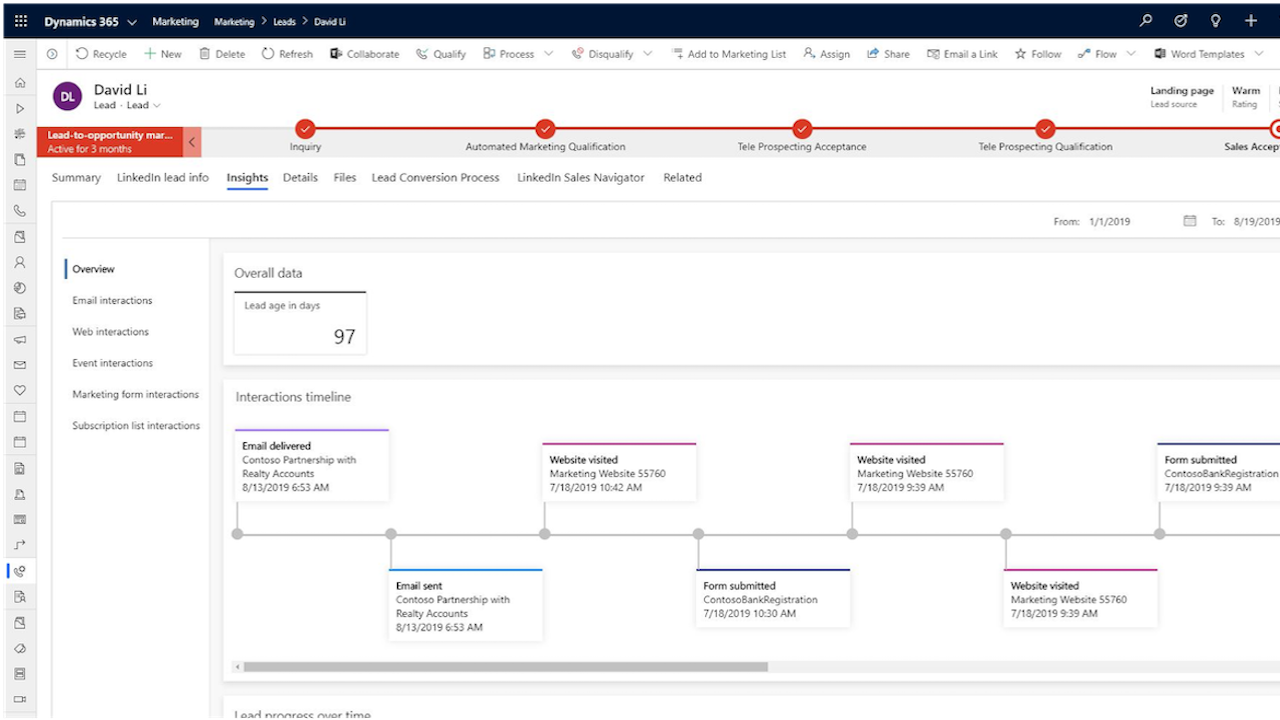Open the From date calendar picker
Screen dimensions: 1280x720
[1190, 221]
